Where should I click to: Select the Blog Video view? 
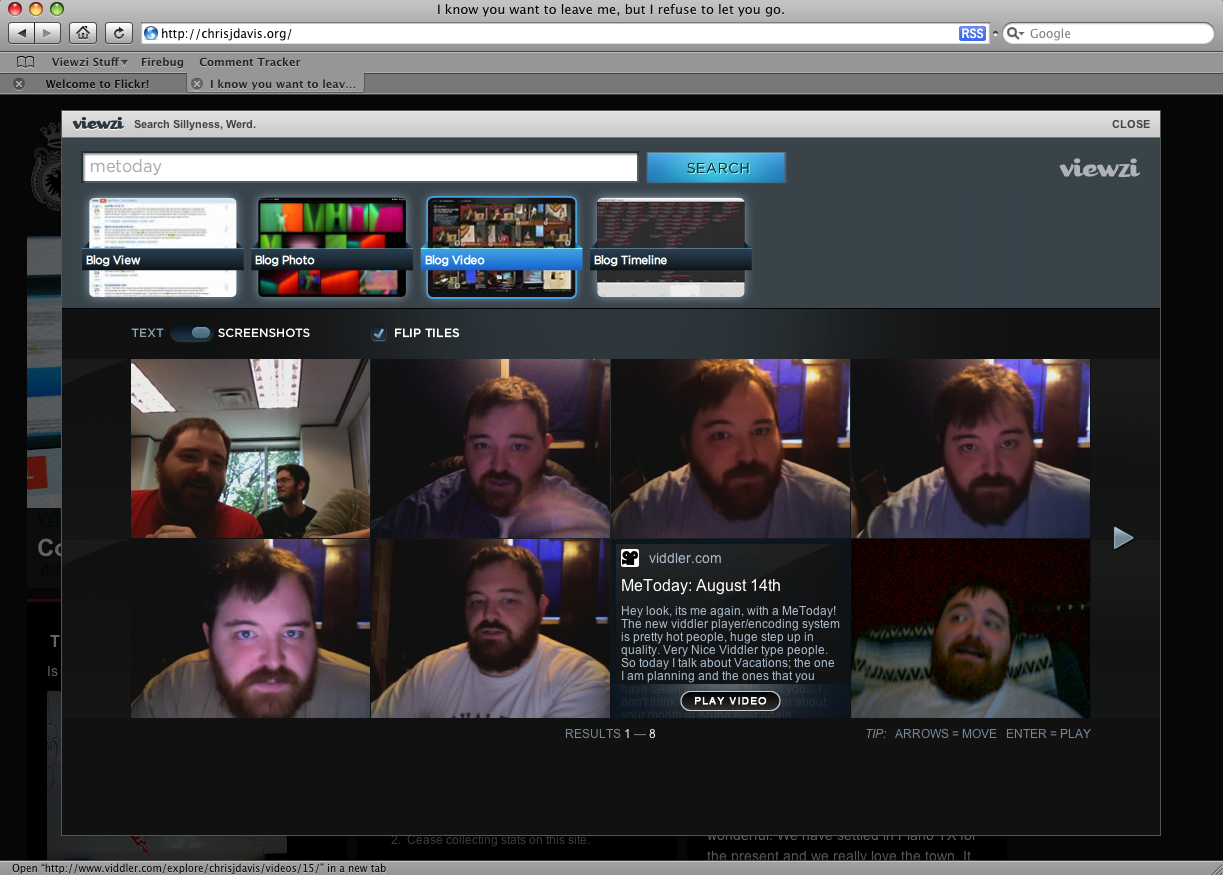(501, 247)
